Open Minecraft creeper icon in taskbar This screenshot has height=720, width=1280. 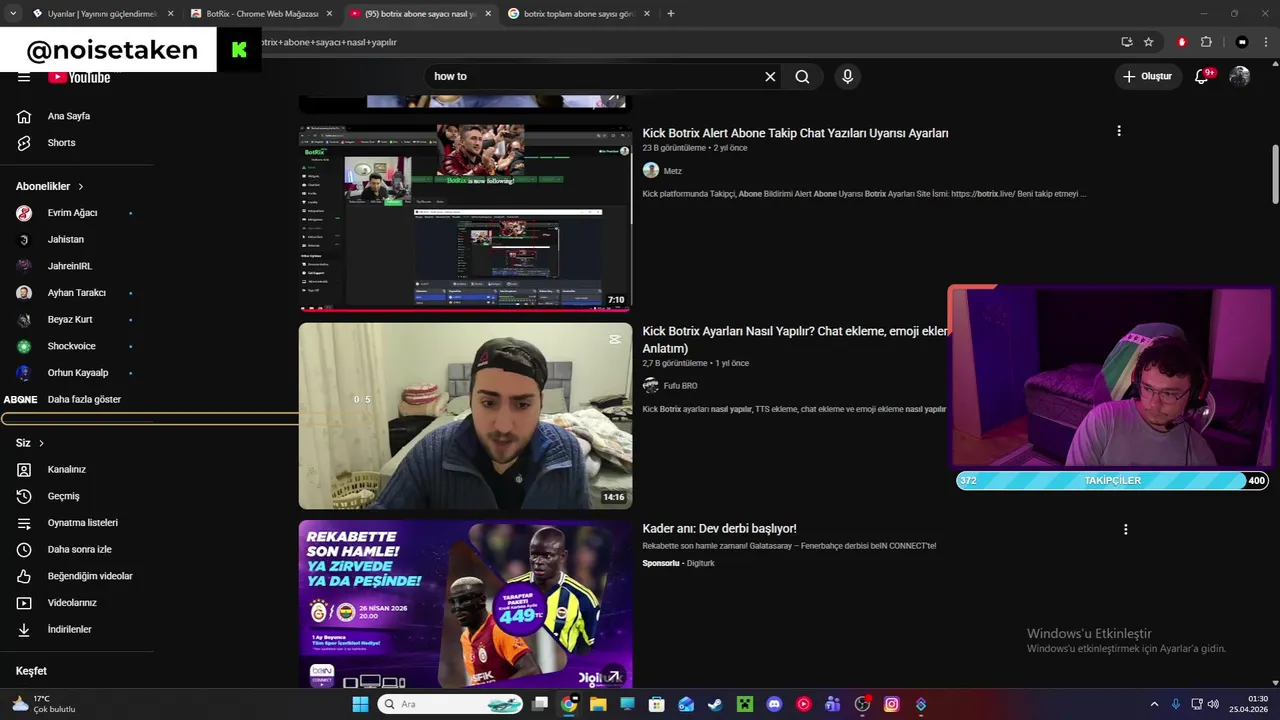(x=744, y=704)
